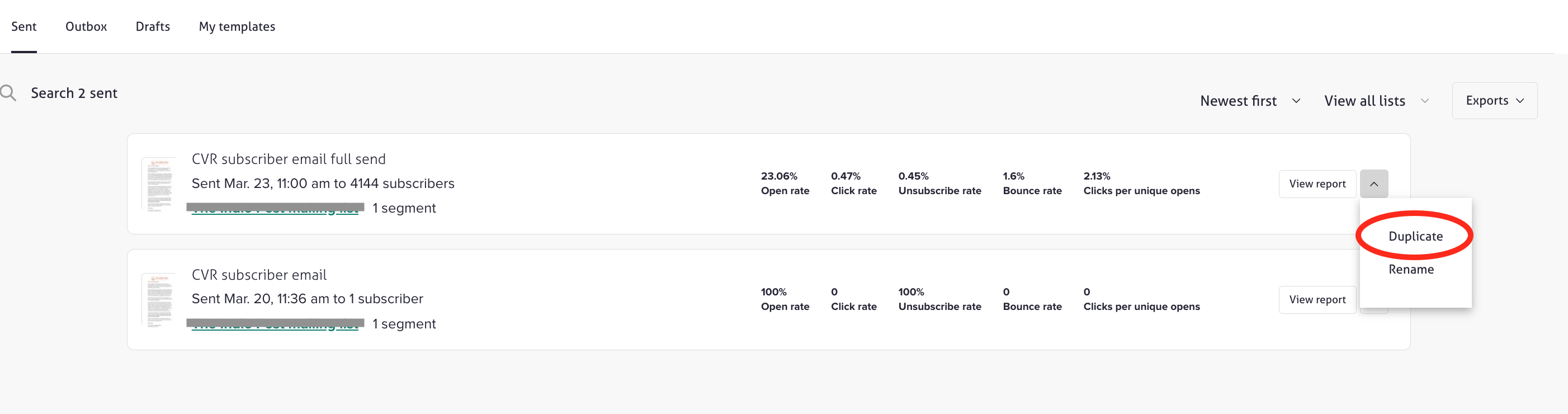
Task: Open the Exports dropdown menu
Action: point(1494,101)
